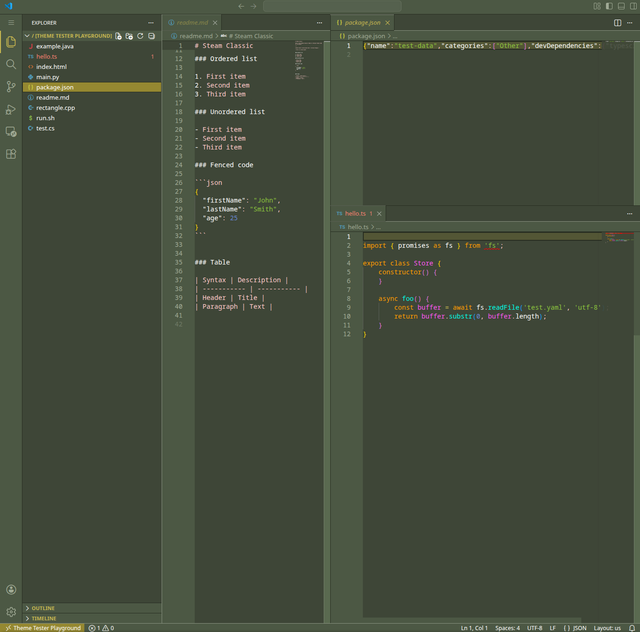Click the command center search box

pyautogui.click(x=332, y=6)
